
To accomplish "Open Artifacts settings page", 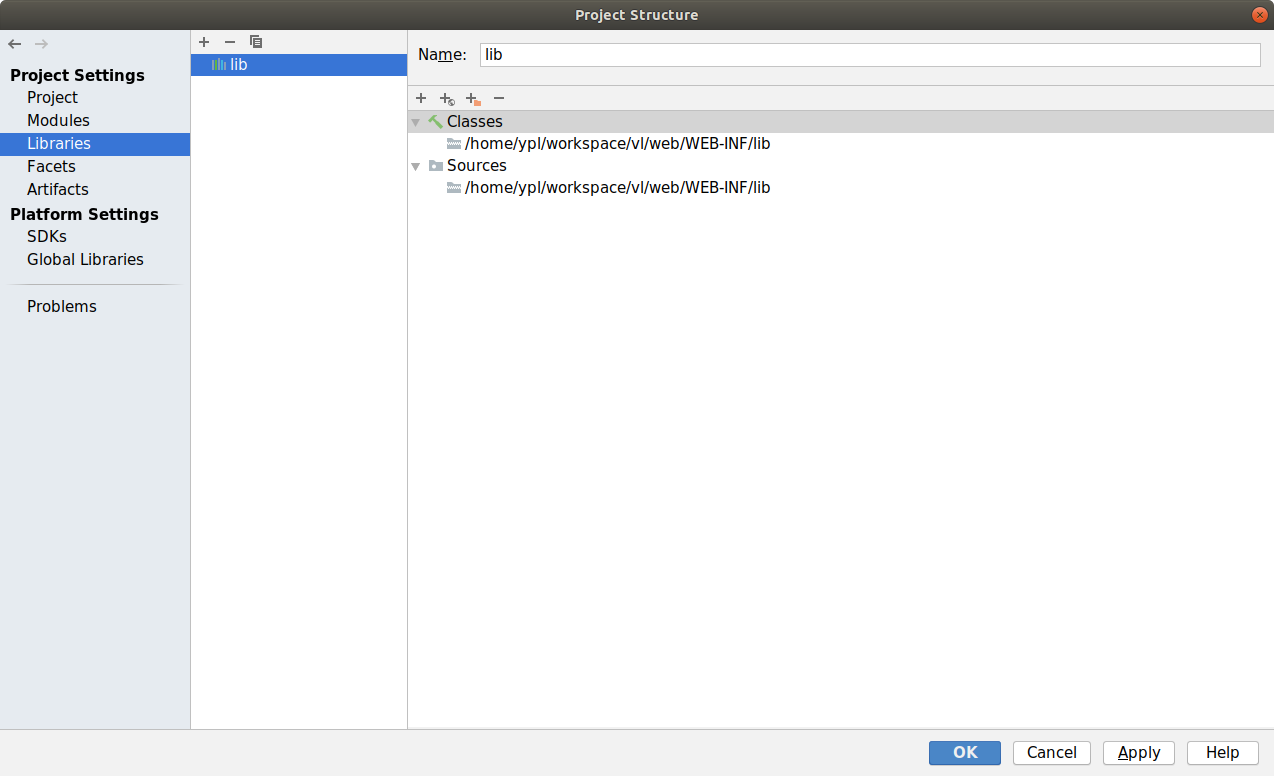I will (x=58, y=189).
